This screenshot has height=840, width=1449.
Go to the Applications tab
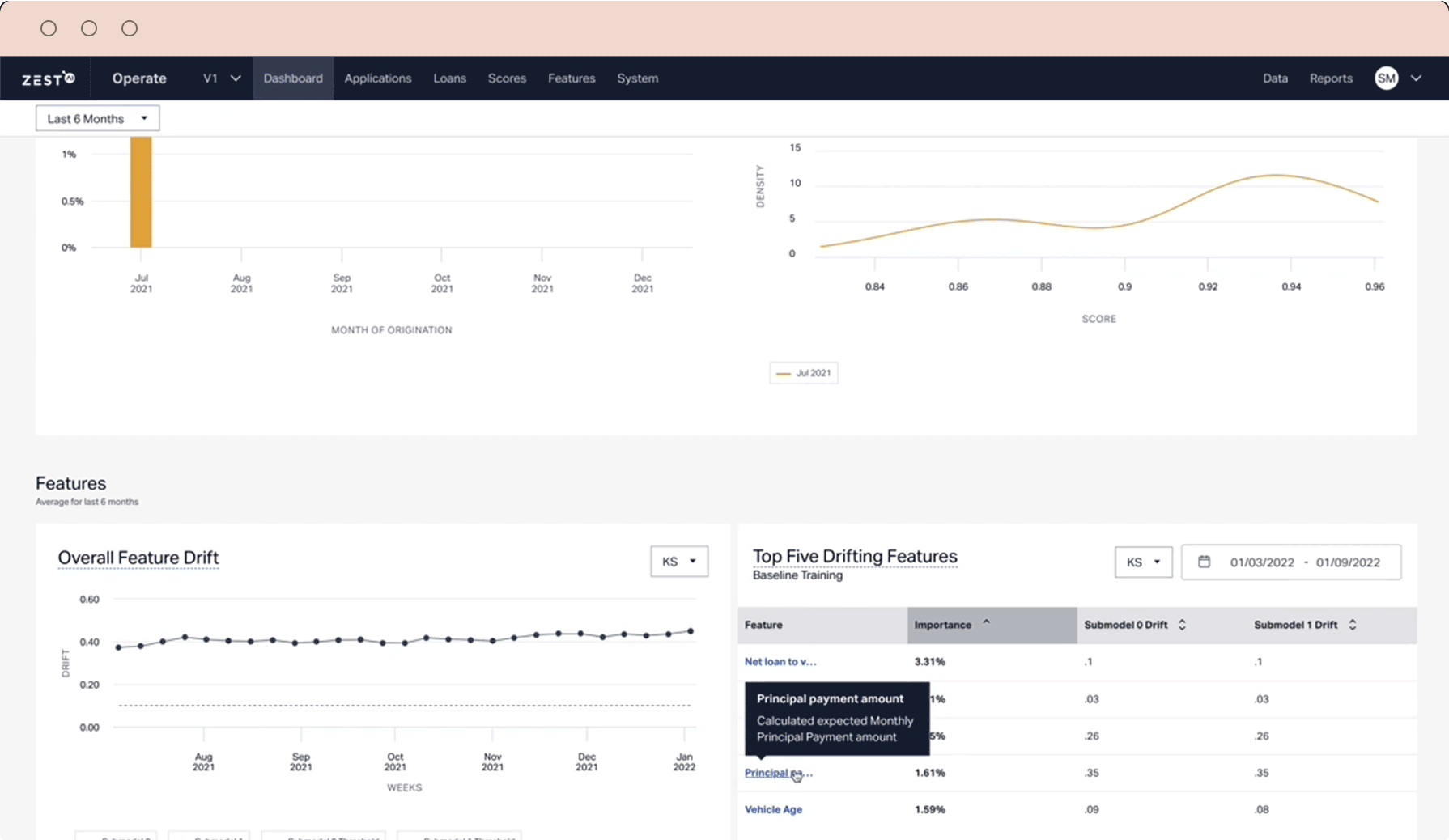[378, 78]
